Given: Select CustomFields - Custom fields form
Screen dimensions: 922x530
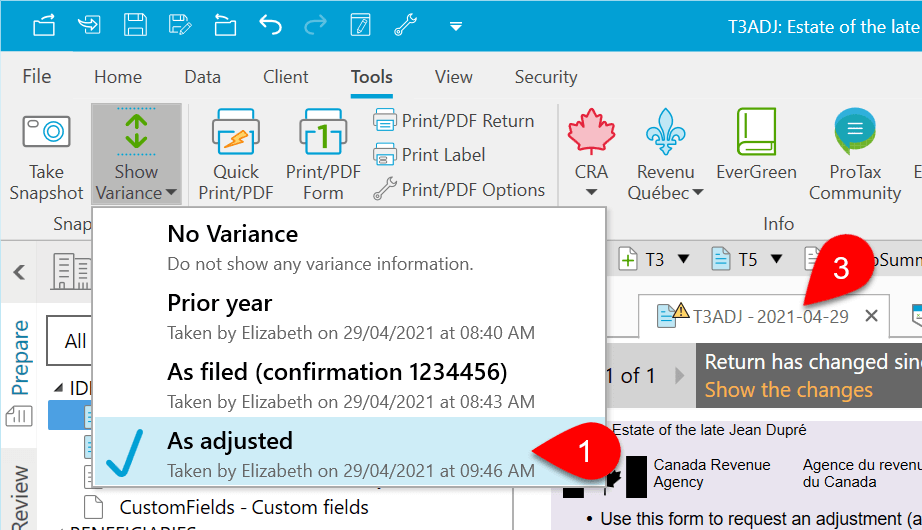Looking at the screenshot, I should [244, 507].
